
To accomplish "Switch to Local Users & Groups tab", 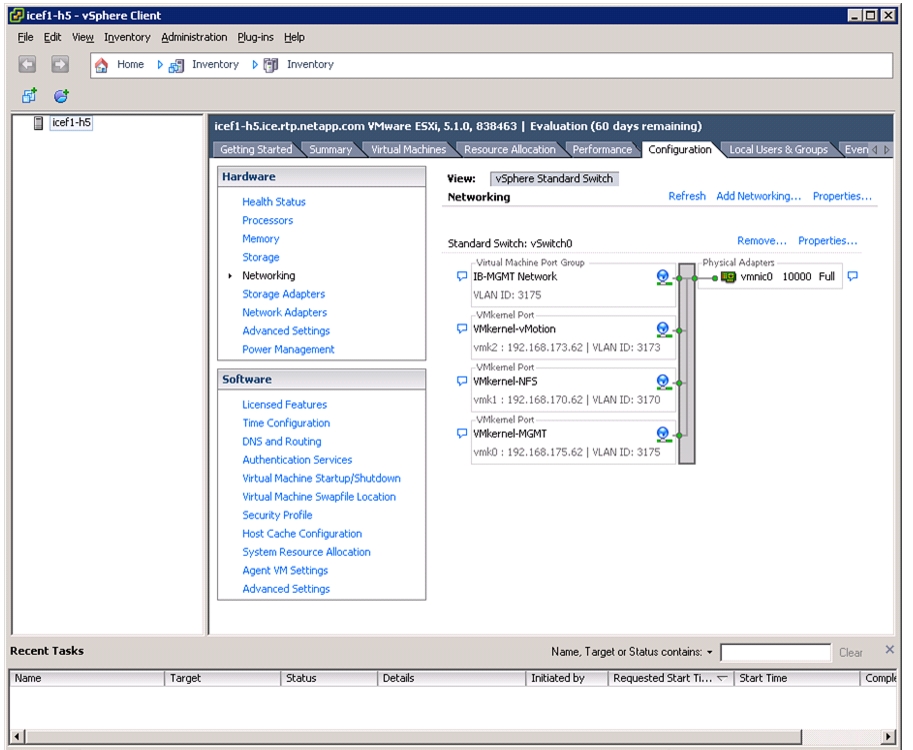I will point(778,150).
